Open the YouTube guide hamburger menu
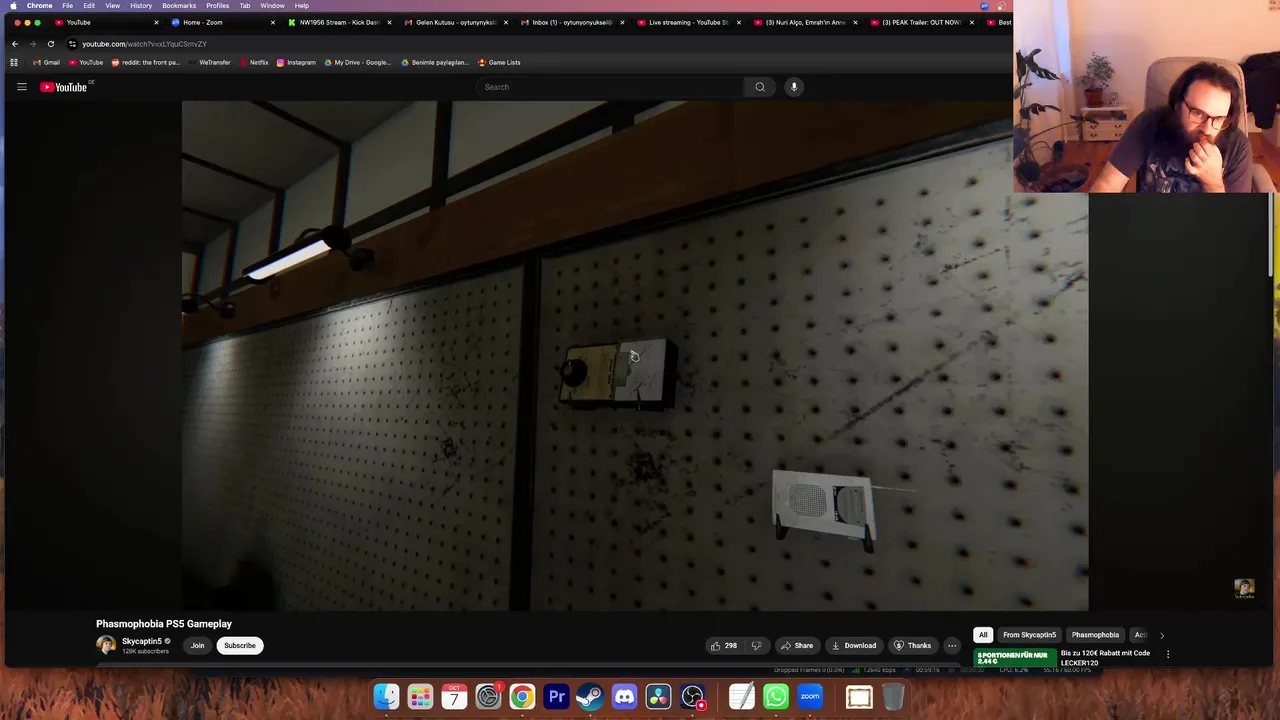 21,87
